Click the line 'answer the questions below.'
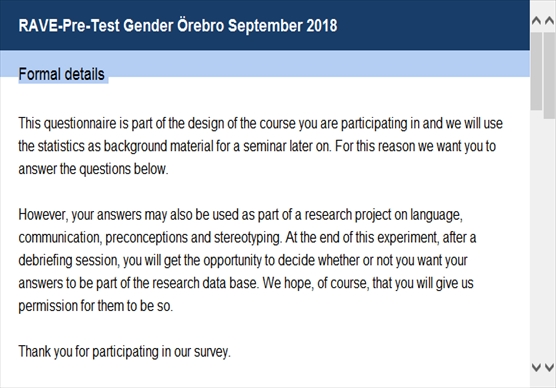 pyautogui.click(x=93, y=169)
